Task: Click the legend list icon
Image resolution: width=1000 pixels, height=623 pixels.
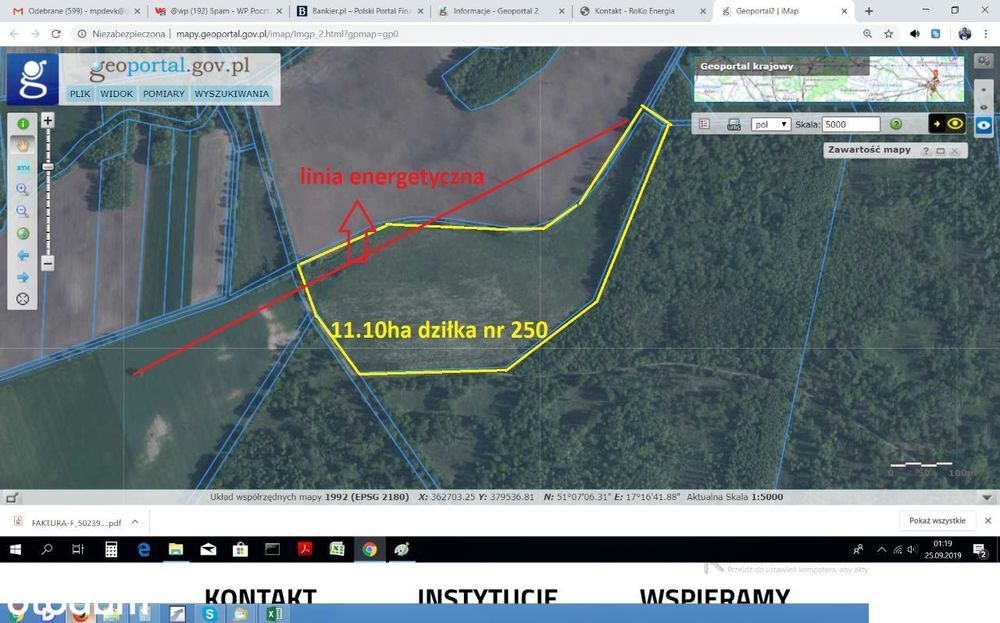Action: (x=705, y=124)
